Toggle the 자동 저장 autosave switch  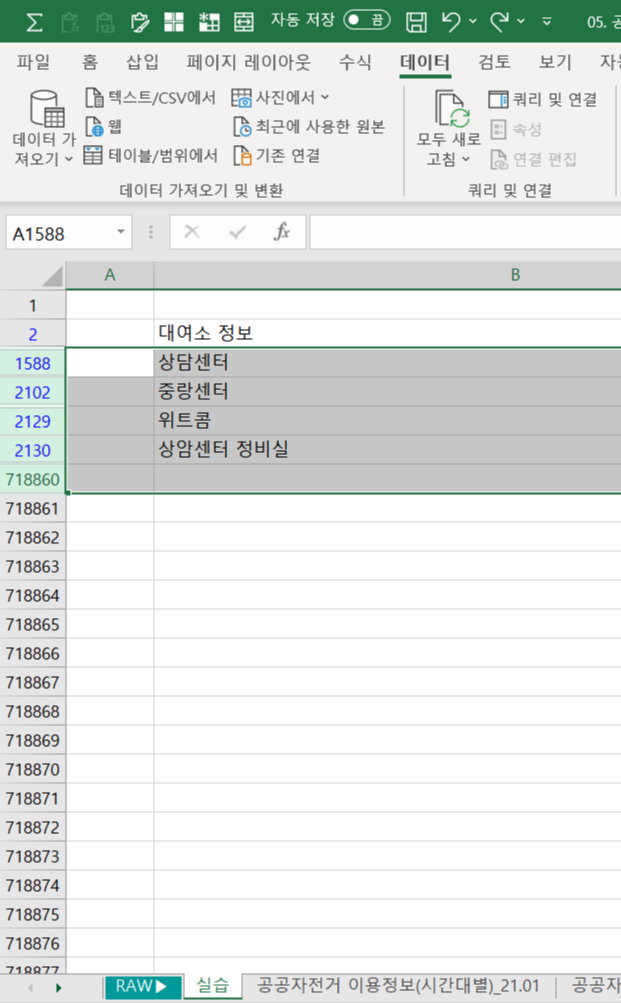366,20
